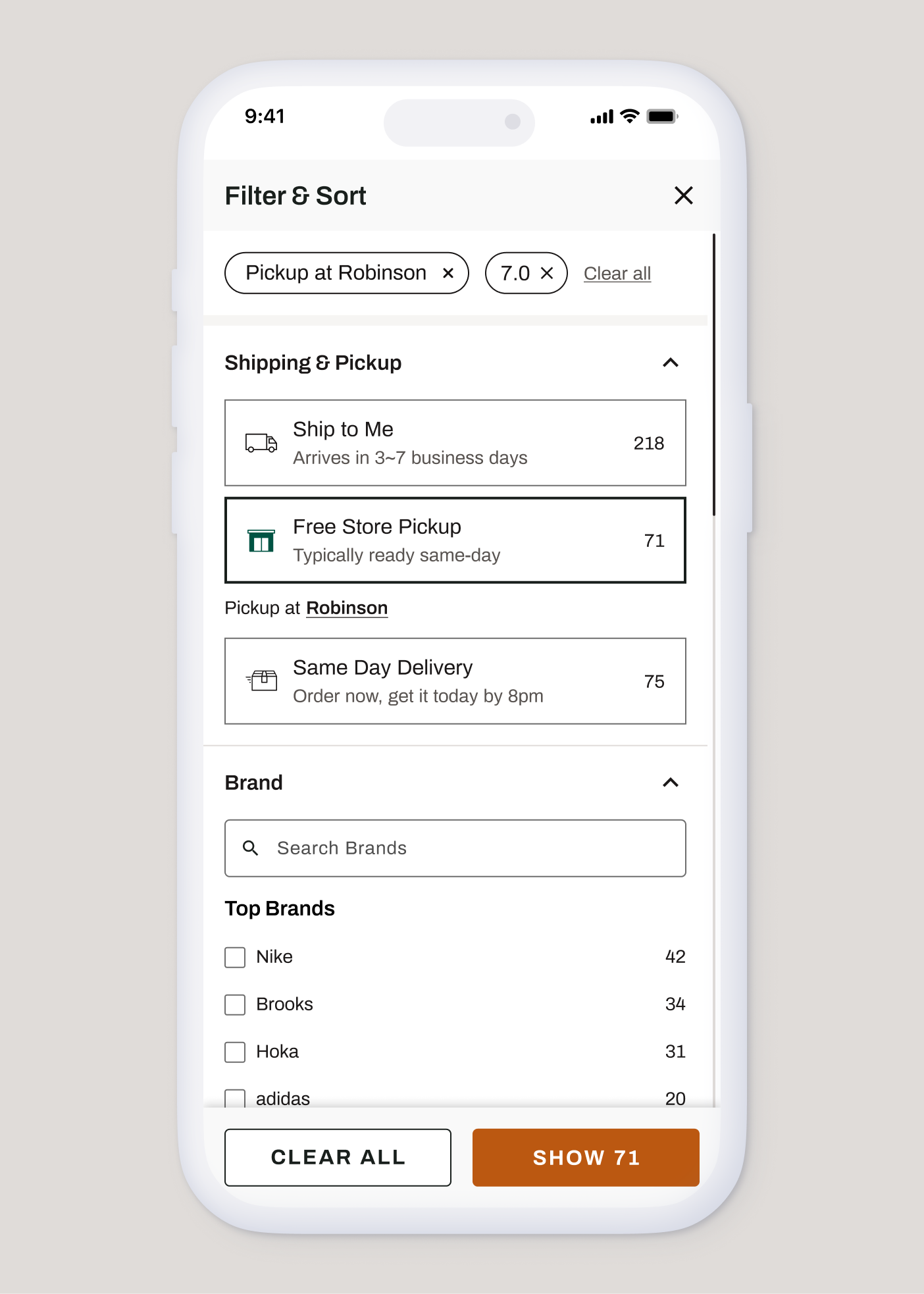Collapse the Brand section
Viewport: 924px width, 1294px height.
coord(671,783)
